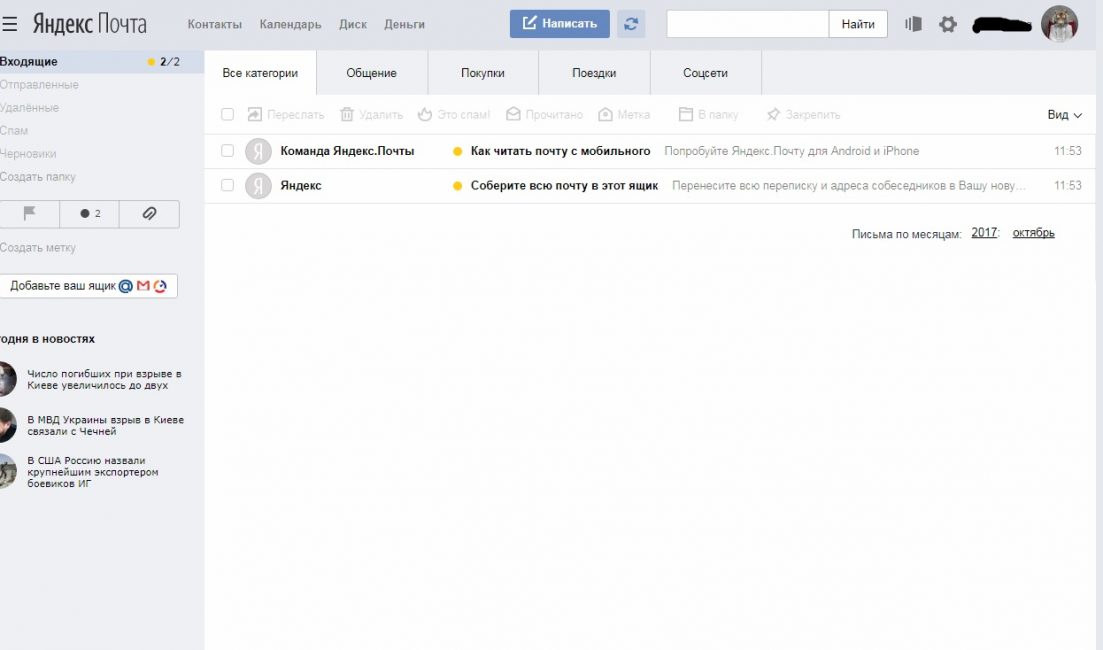Open Диск in top navigation
1103x650 pixels.
(x=353, y=24)
